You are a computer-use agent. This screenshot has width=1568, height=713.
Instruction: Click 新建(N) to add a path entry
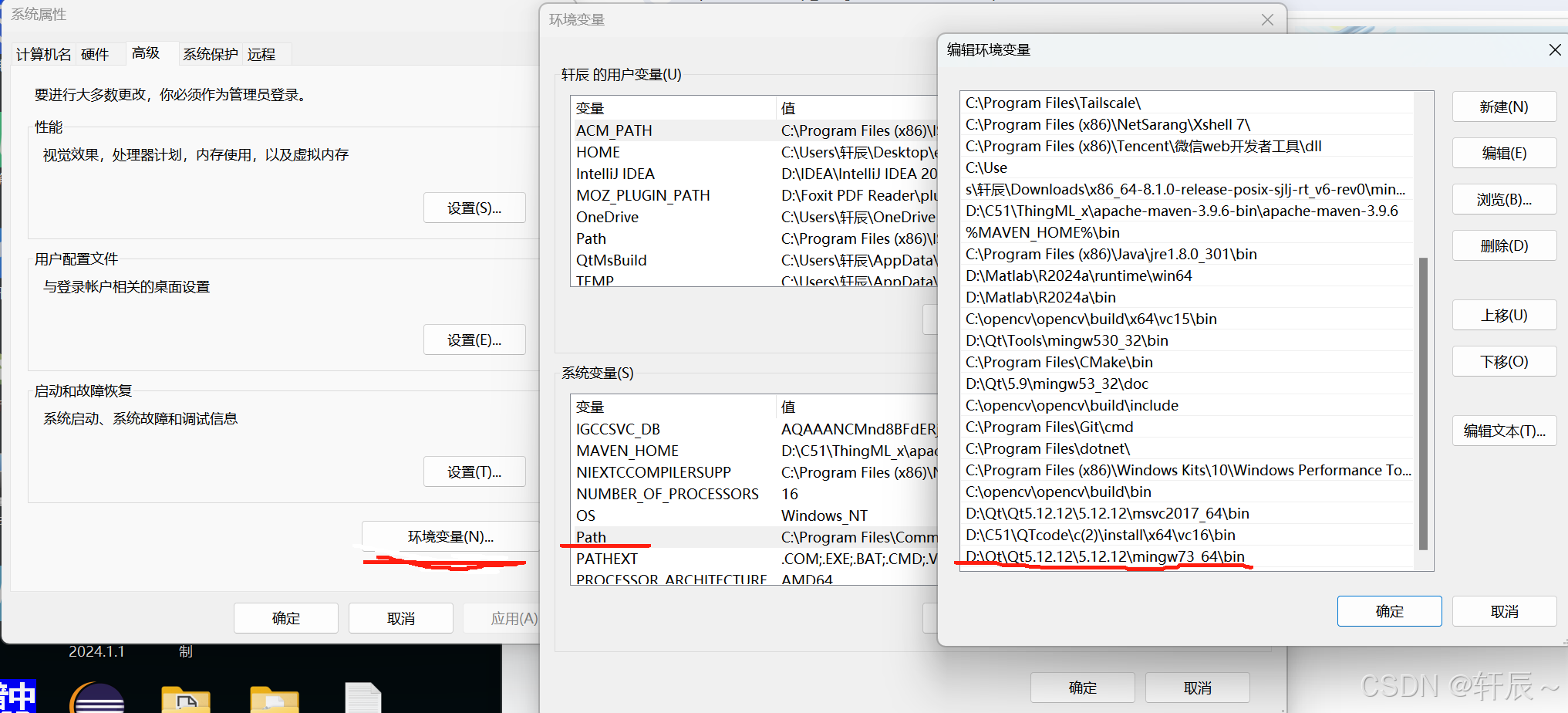point(1504,106)
